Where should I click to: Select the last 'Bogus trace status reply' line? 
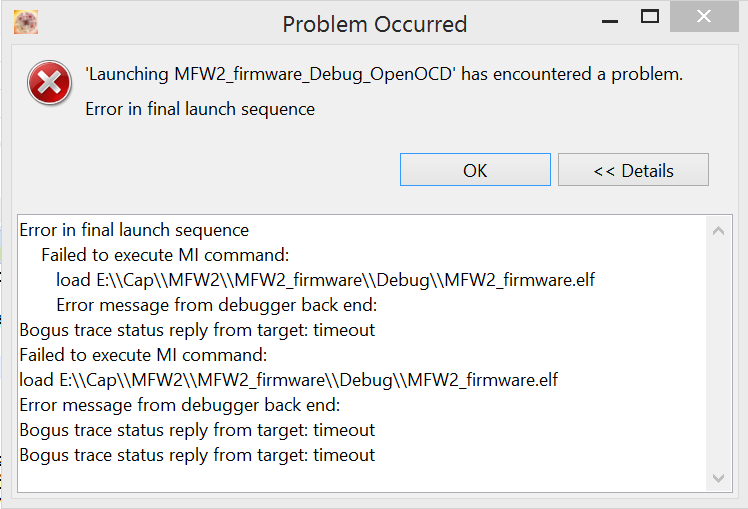(197, 455)
